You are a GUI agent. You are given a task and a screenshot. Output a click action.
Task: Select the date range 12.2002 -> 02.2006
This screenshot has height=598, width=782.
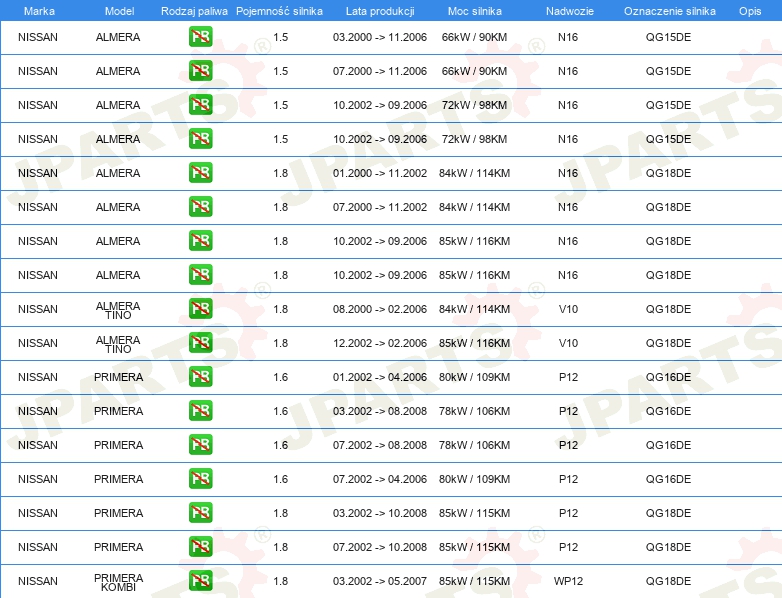pos(380,343)
